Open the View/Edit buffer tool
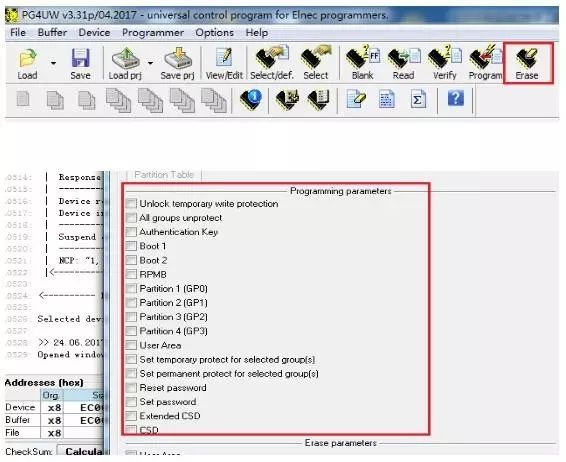Viewport: 566px width, 462px height. pos(224,64)
